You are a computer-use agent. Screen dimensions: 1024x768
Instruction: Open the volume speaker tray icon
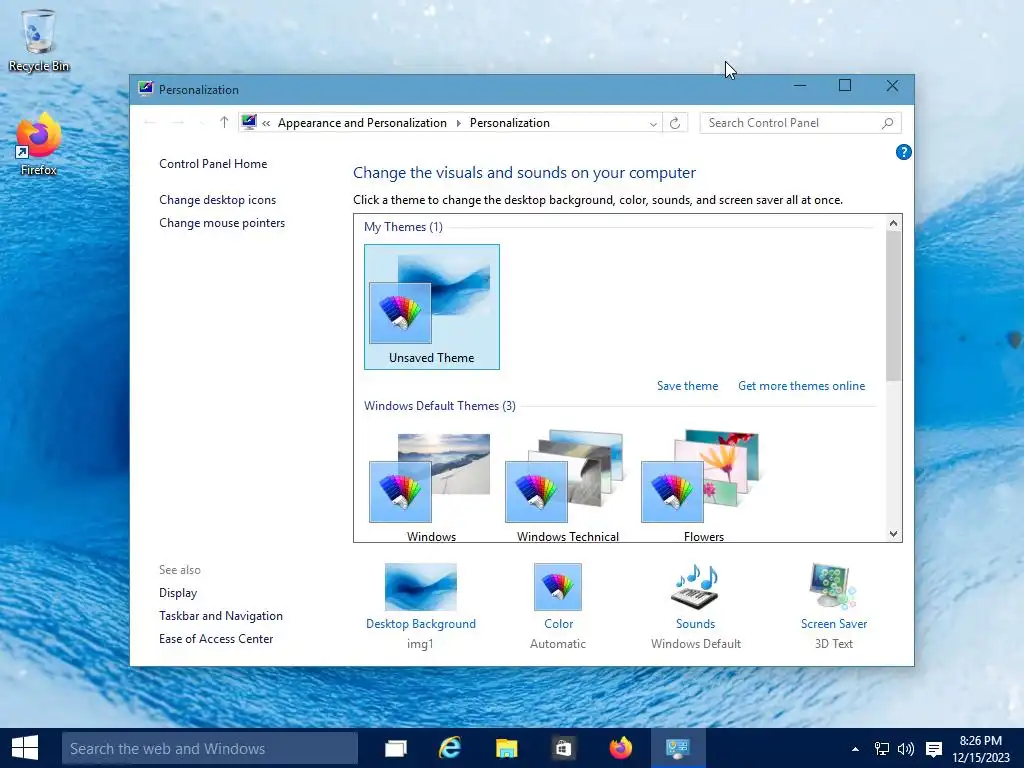pos(906,749)
